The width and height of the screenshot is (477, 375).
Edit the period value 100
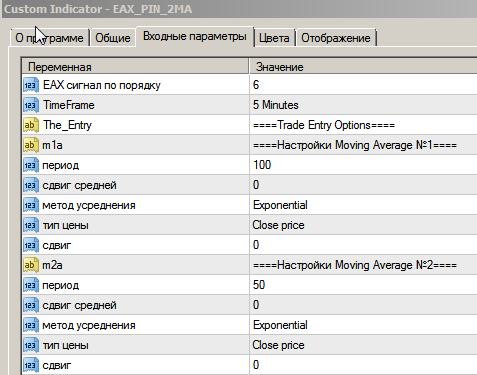[x=363, y=165]
